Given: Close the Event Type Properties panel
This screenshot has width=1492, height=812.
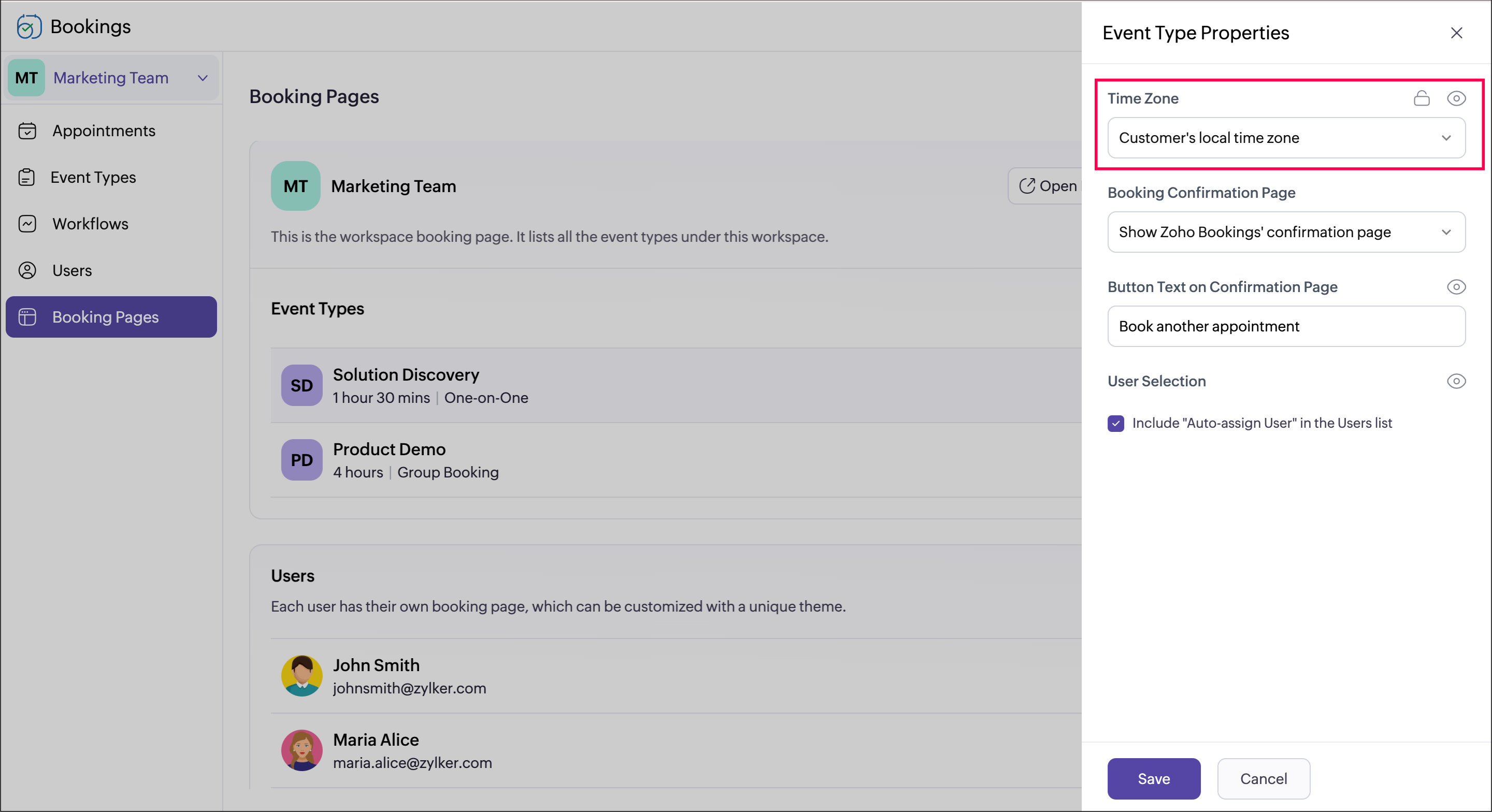Looking at the screenshot, I should click(1456, 33).
